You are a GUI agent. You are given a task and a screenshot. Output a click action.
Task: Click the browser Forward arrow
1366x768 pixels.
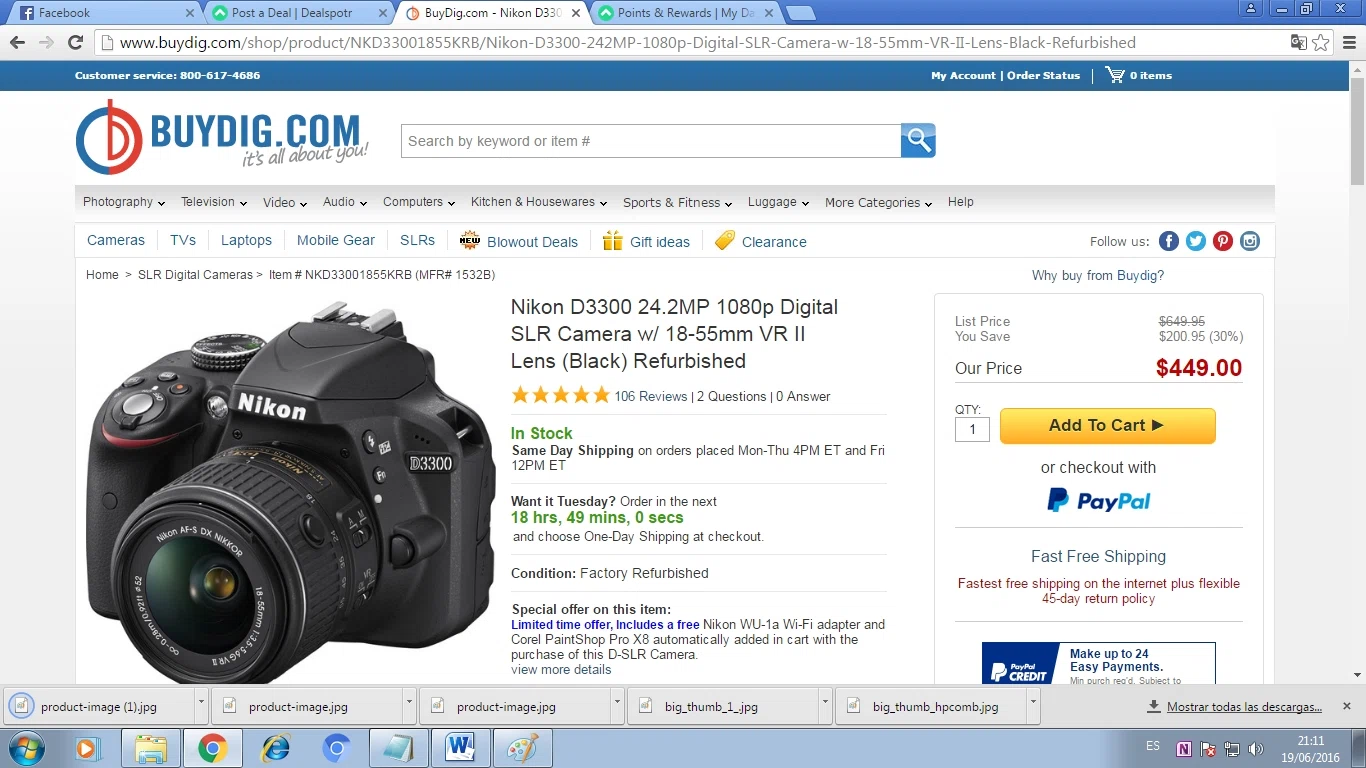click(46, 42)
